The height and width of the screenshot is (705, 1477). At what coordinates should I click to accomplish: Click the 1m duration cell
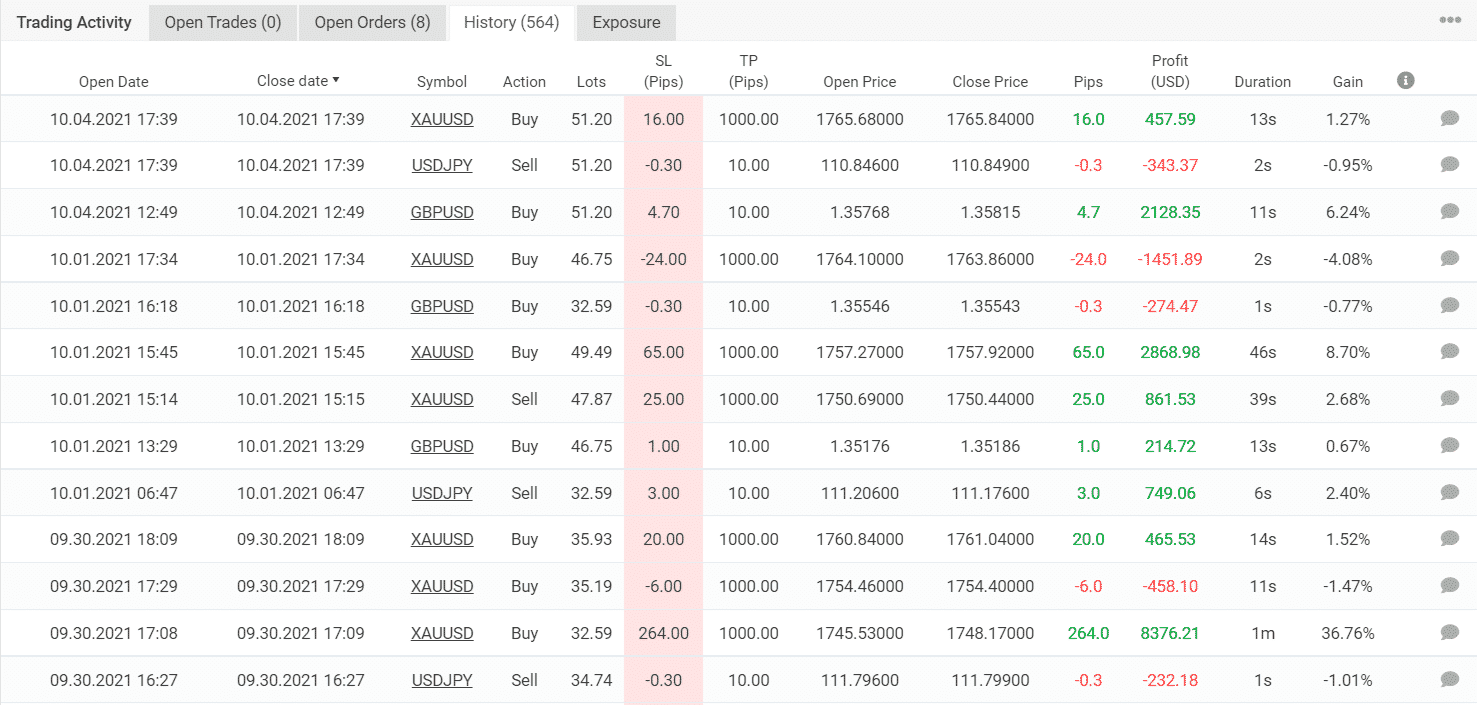(1262, 633)
